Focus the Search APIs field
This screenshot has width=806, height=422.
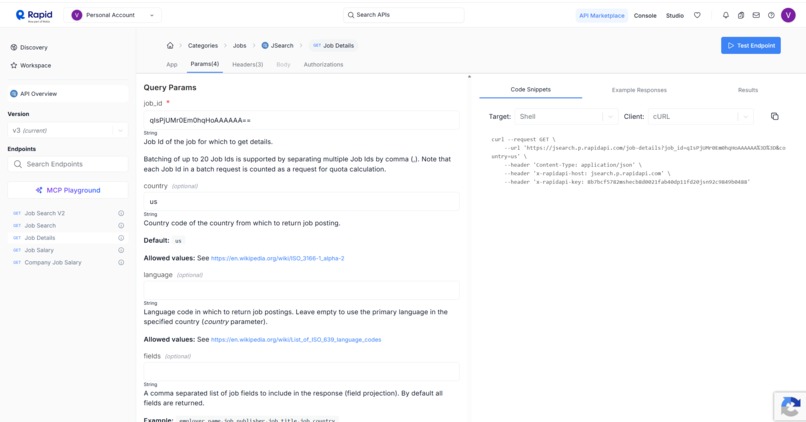pyautogui.click(x=404, y=15)
